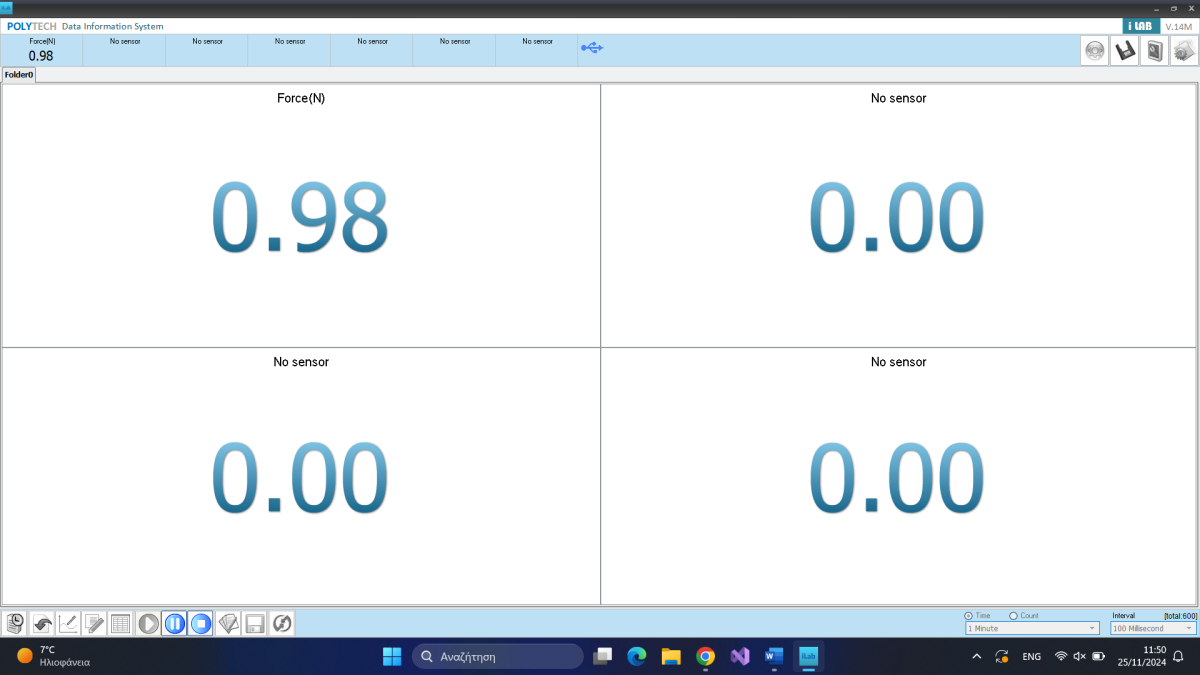Click the undo arrow icon

[x=42, y=624]
